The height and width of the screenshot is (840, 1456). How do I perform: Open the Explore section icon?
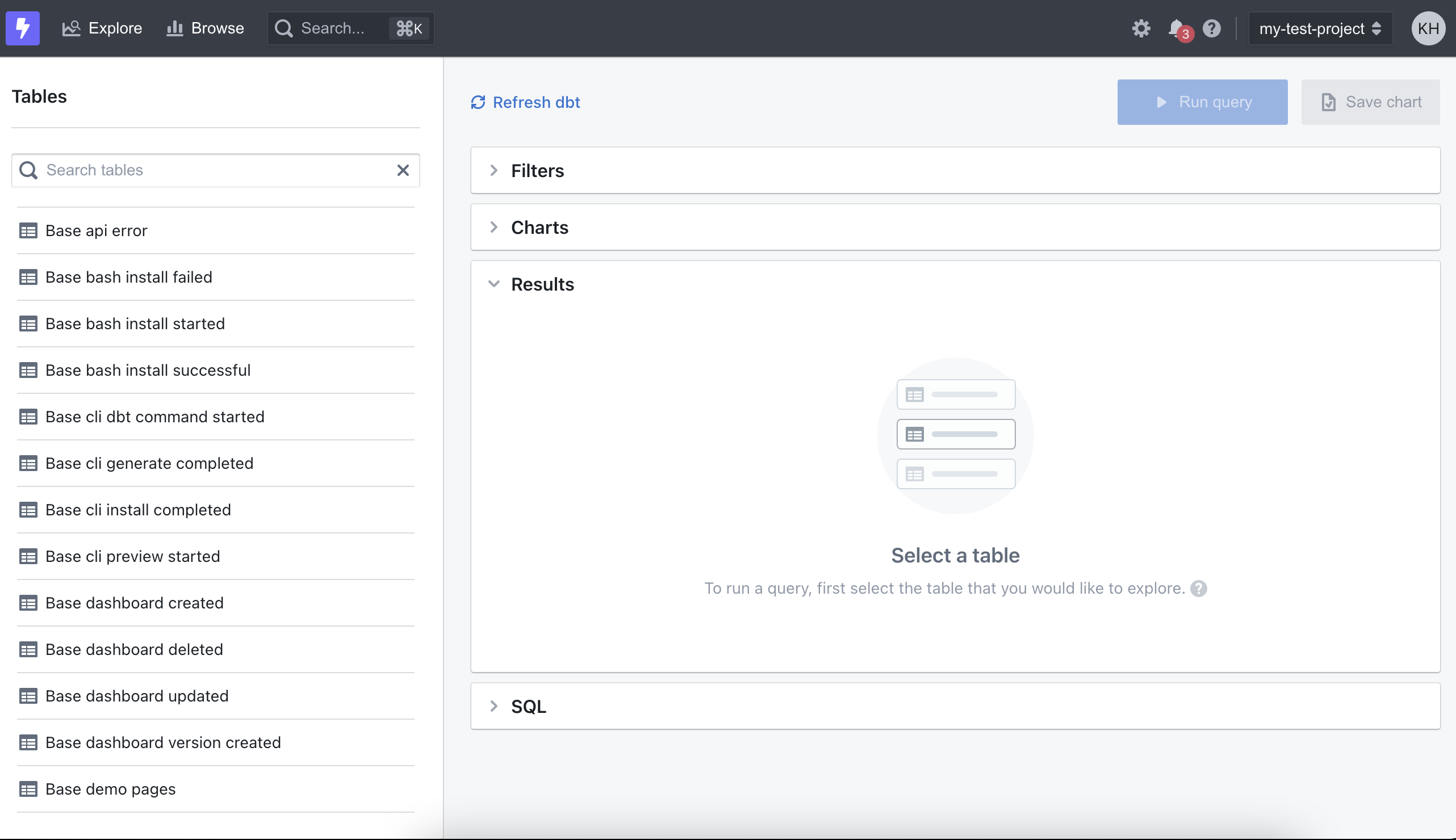pyautogui.click(x=71, y=28)
